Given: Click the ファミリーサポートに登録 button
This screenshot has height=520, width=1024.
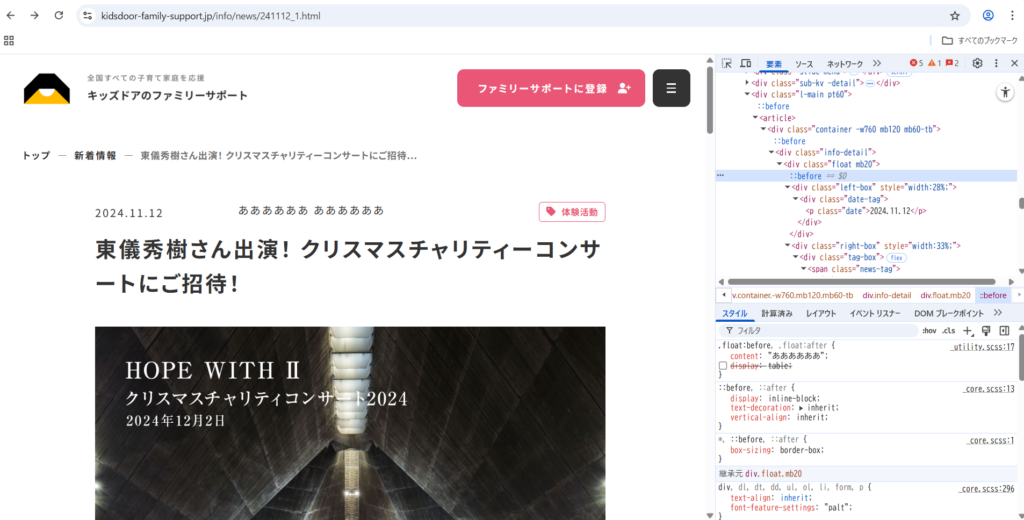Looking at the screenshot, I should click(x=551, y=88).
